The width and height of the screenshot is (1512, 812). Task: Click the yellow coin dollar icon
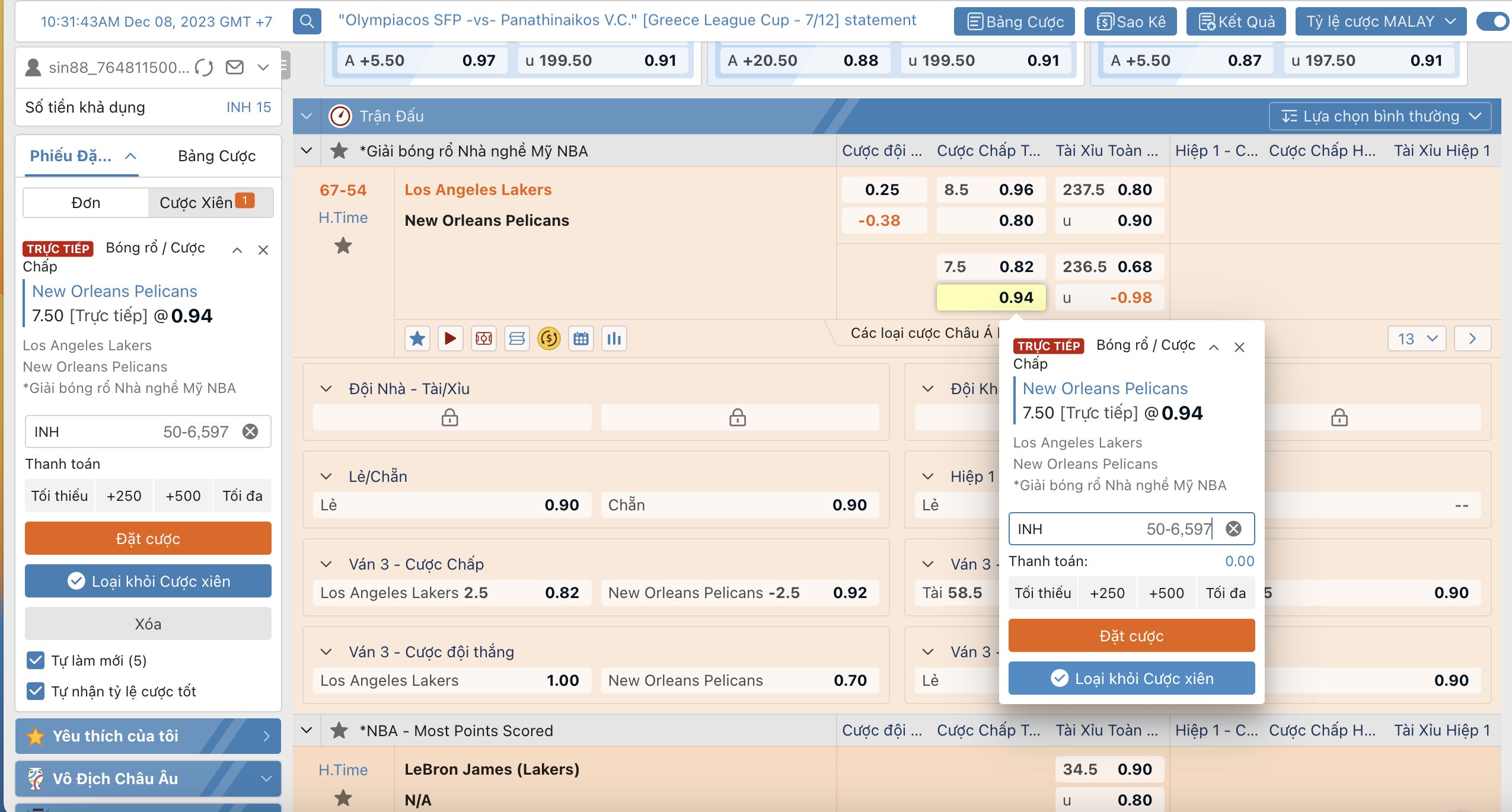pos(549,338)
